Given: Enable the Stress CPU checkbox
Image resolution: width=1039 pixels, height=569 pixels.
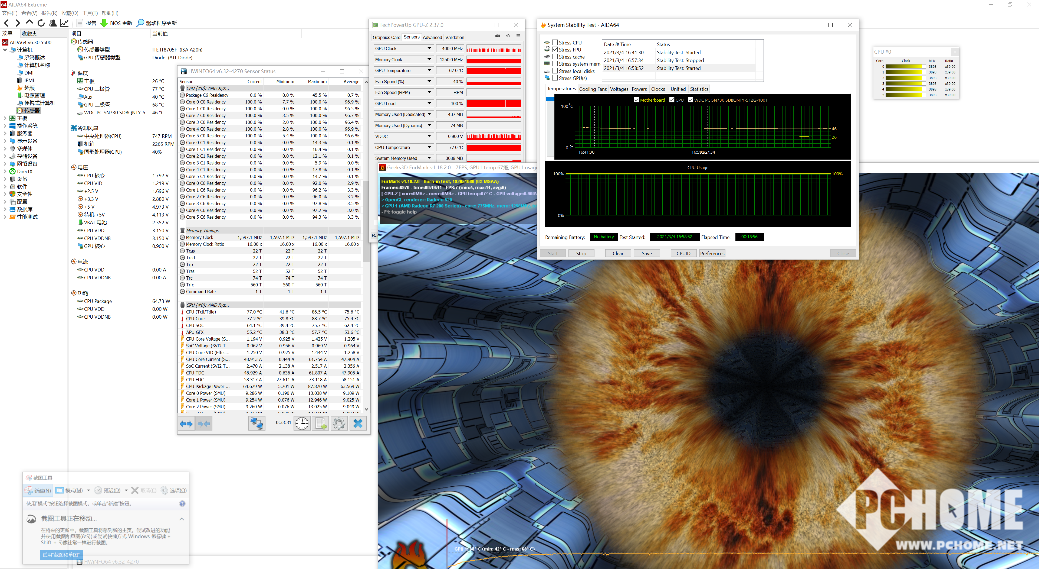Looking at the screenshot, I should [555, 43].
